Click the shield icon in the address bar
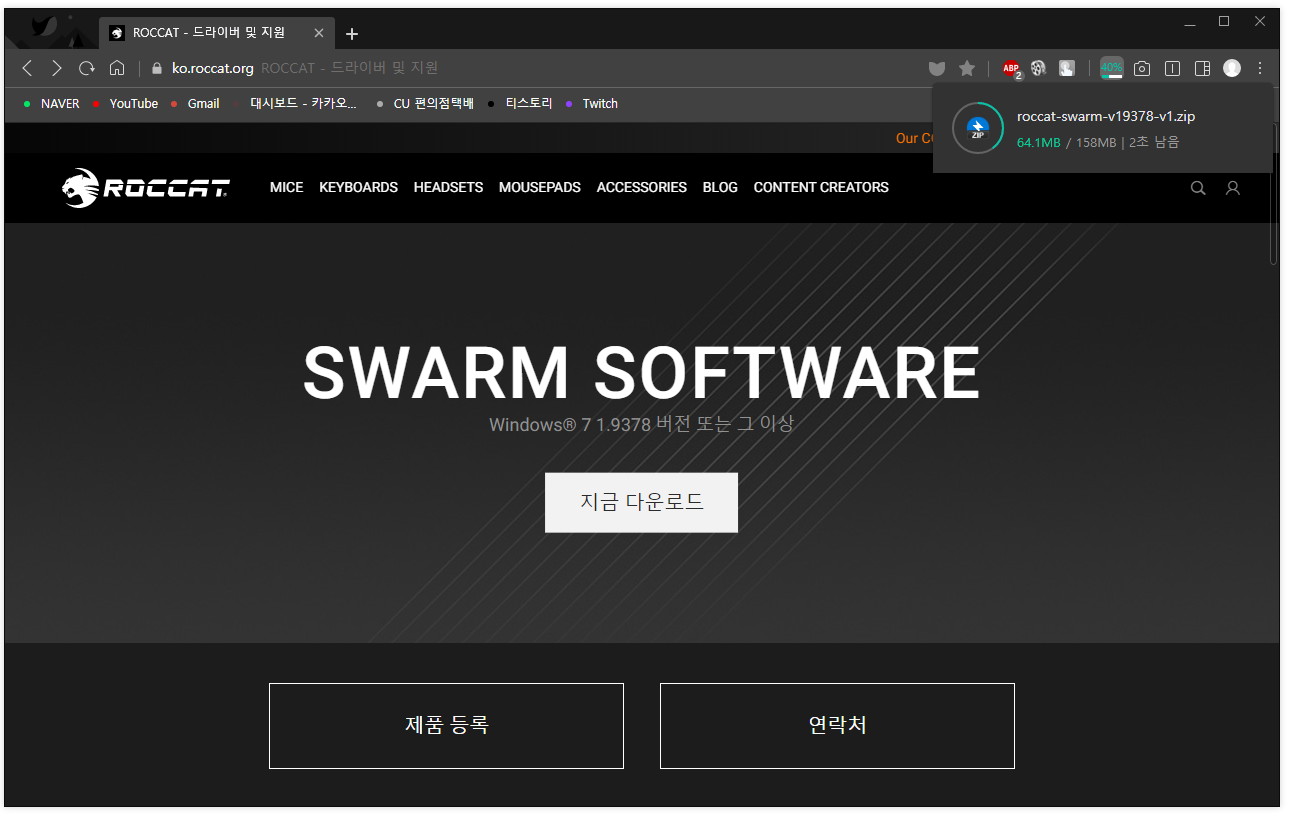The image size is (1301, 834). tap(937, 68)
